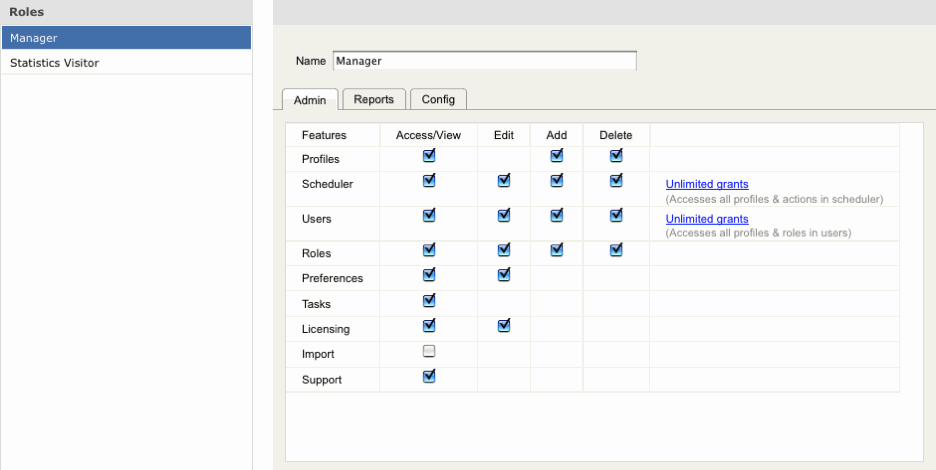Disable Roles Edit permission
936x470 pixels.
pos(504,250)
